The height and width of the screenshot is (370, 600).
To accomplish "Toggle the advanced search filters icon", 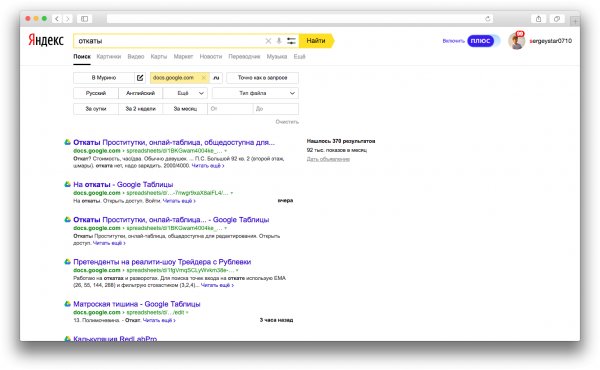I will (x=291, y=41).
